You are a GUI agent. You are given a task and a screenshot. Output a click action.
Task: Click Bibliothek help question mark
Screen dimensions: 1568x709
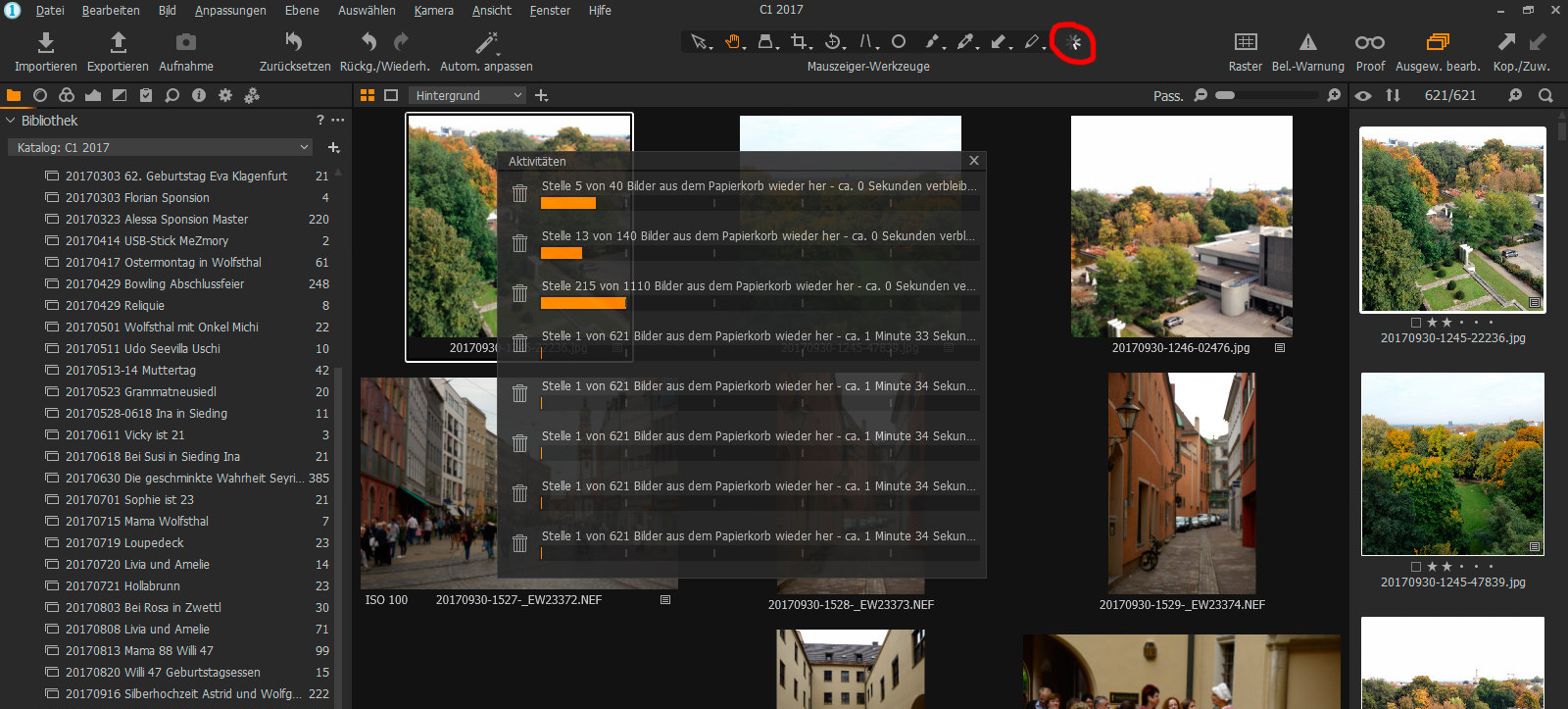tap(319, 121)
